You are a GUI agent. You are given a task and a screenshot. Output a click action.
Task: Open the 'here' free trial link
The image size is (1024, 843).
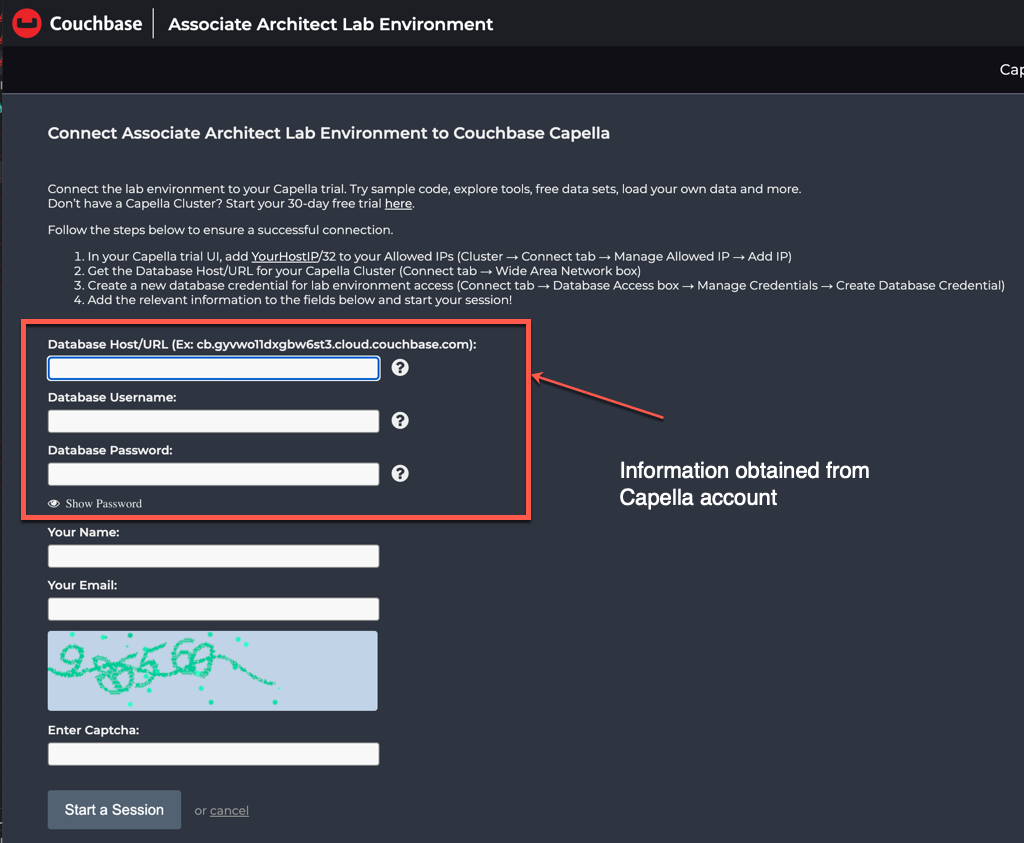click(398, 204)
